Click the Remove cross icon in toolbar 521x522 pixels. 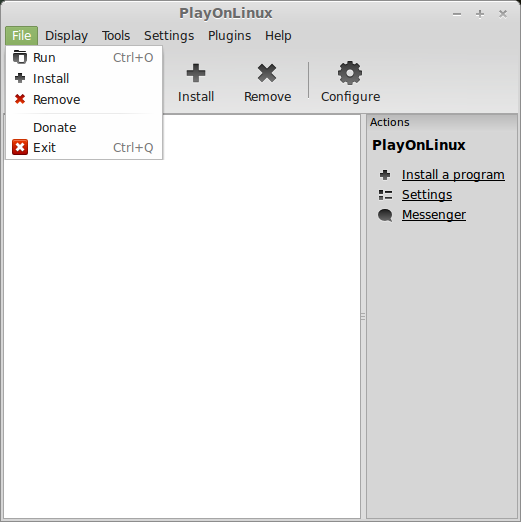pos(267,73)
